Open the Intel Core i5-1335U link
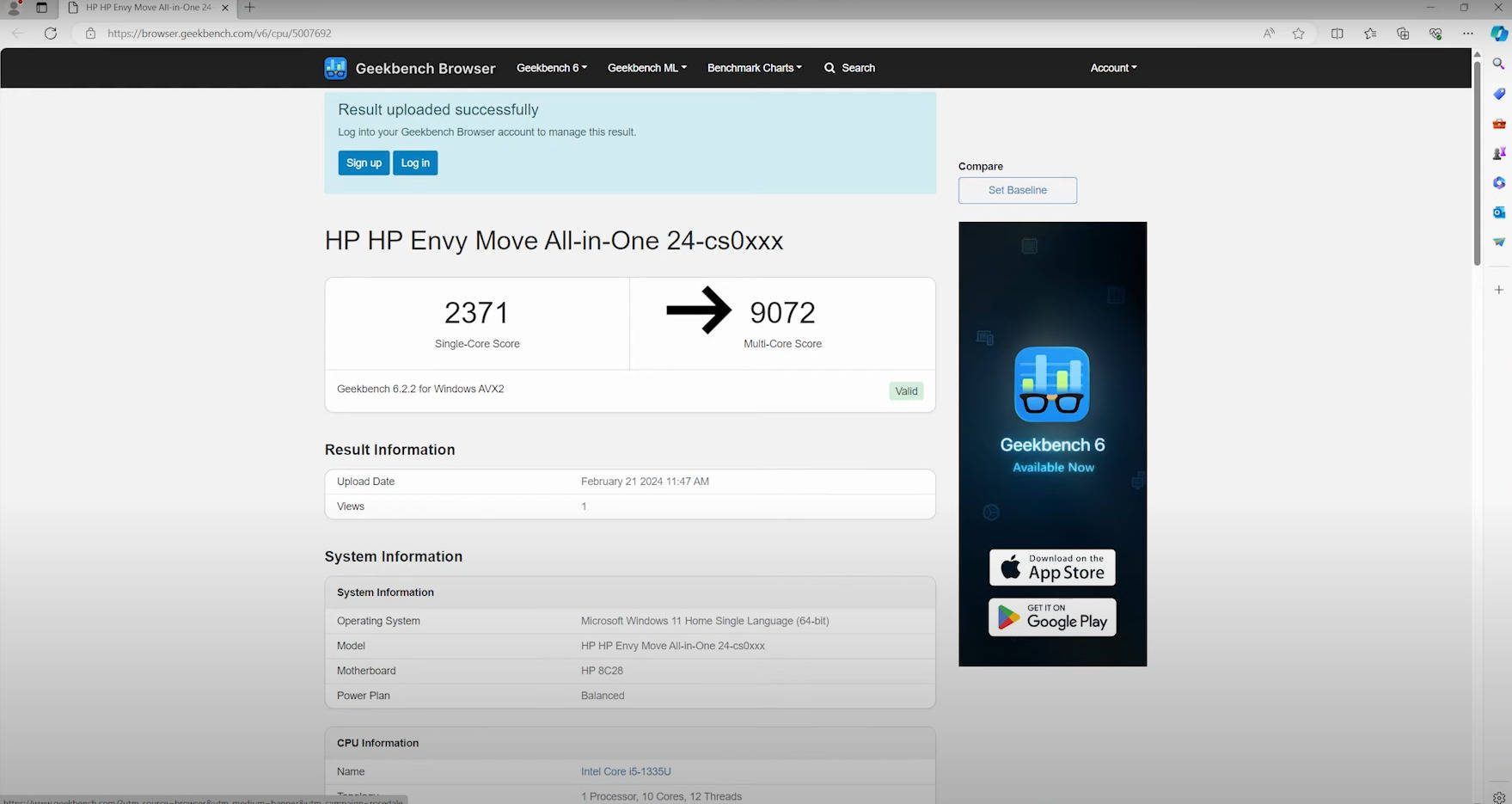Screen dimensions: 1512x804 coord(626,772)
